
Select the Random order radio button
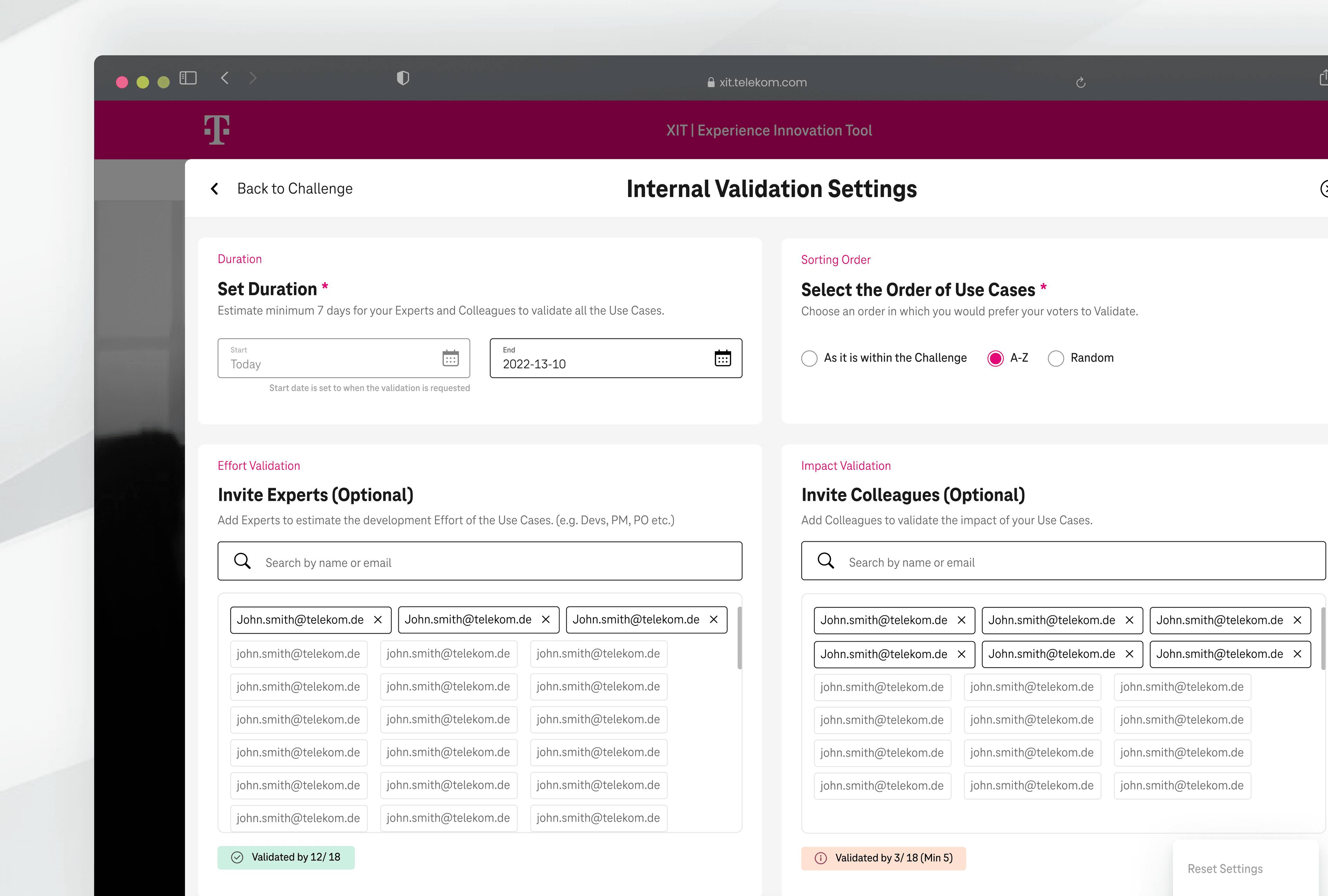pyautogui.click(x=1055, y=358)
